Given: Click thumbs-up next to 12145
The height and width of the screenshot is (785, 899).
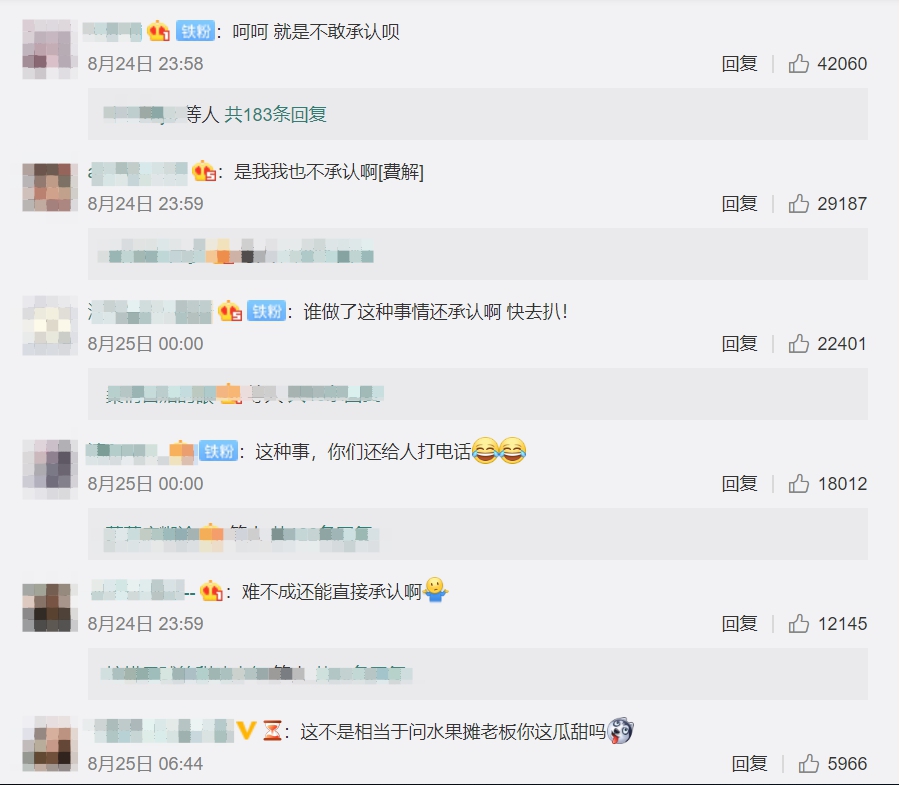Looking at the screenshot, I should click(799, 623).
